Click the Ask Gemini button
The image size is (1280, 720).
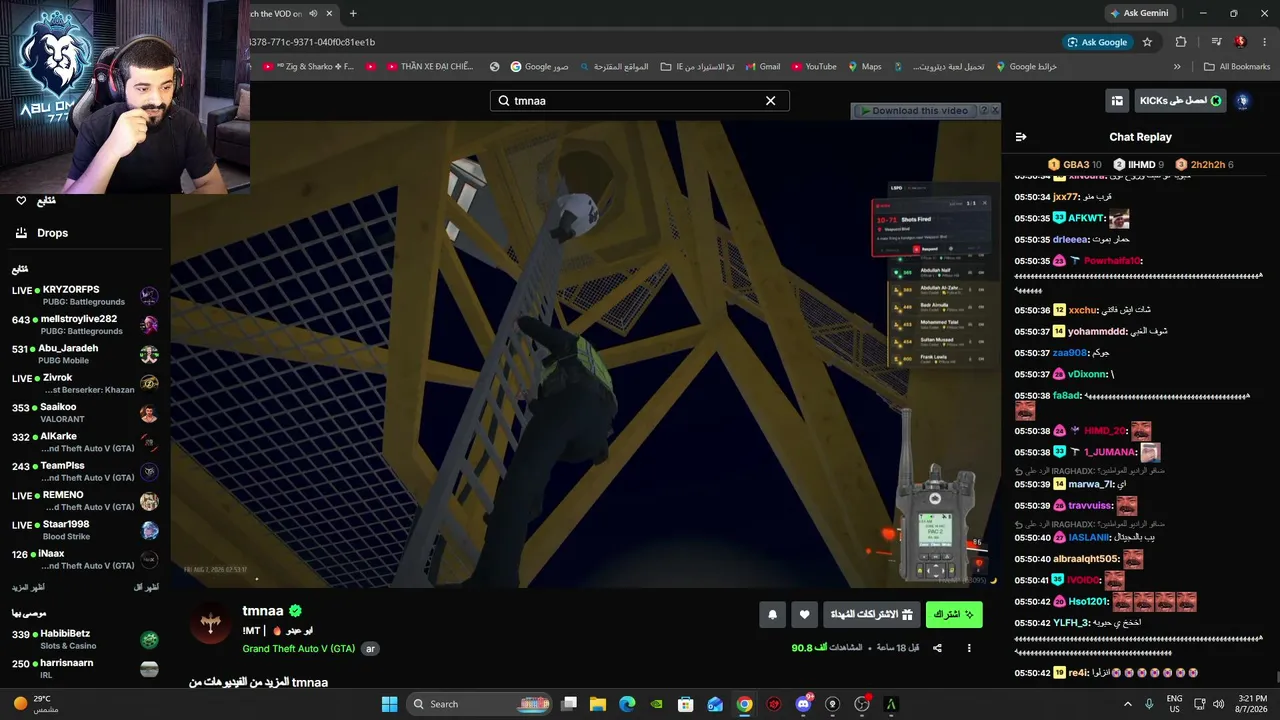point(1139,13)
